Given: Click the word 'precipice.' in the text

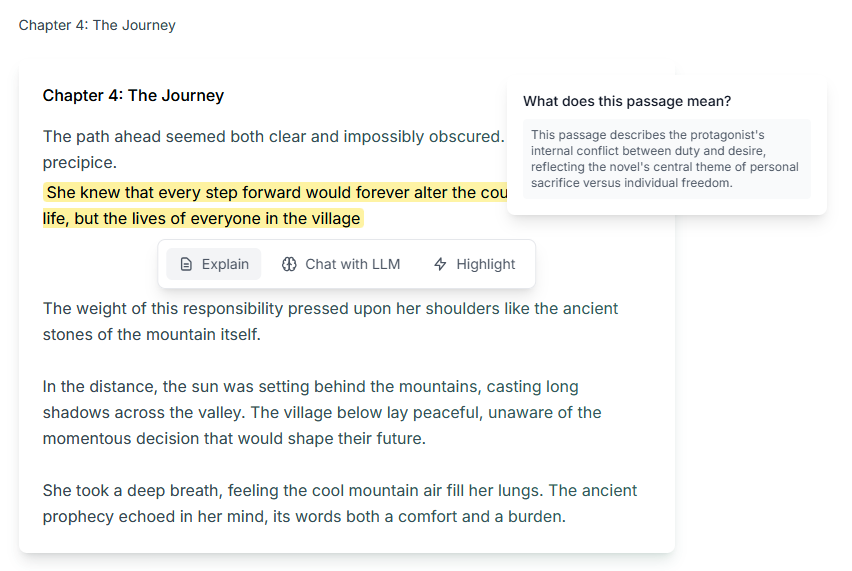Looking at the screenshot, I should click(x=80, y=162).
